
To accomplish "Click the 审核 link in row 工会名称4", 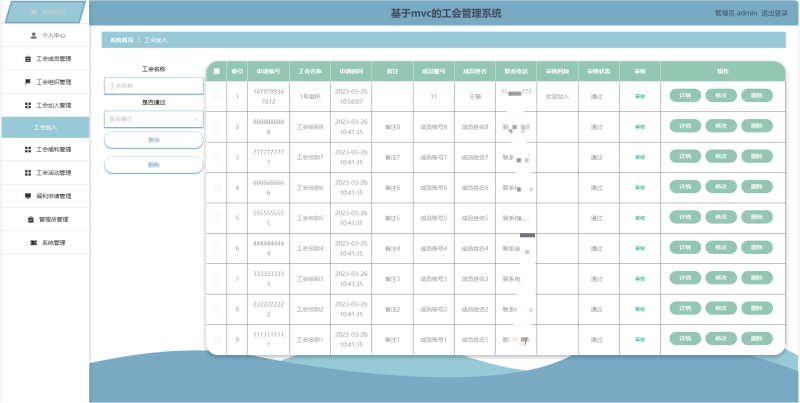I will pos(640,248).
